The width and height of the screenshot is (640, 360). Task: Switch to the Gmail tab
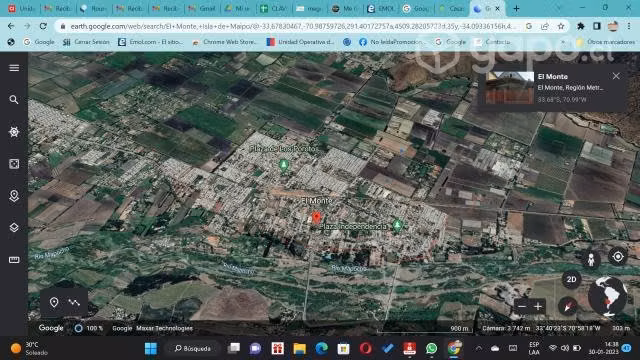203,8
